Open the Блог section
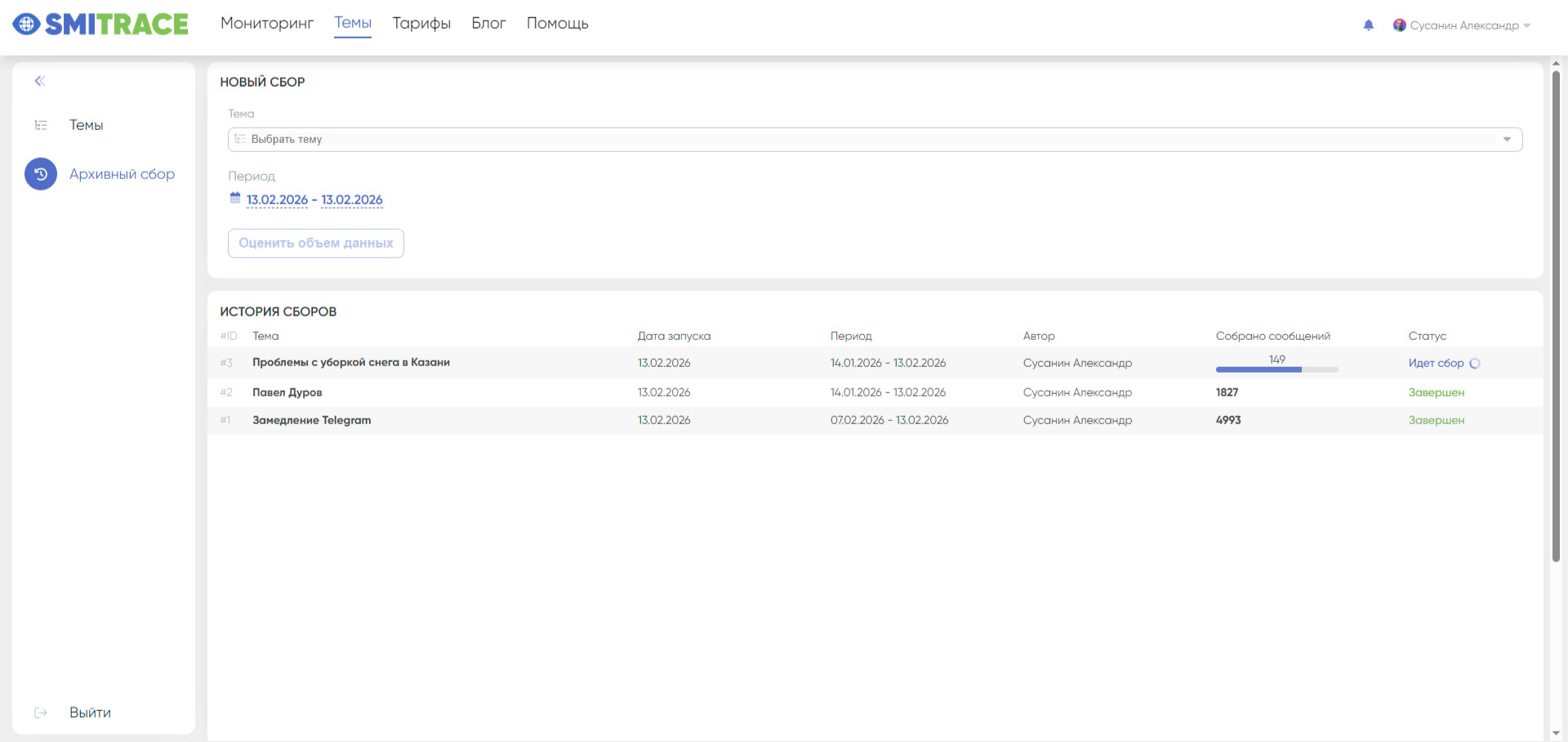Image resolution: width=1568 pixels, height=742 pixels. (488, 24)
